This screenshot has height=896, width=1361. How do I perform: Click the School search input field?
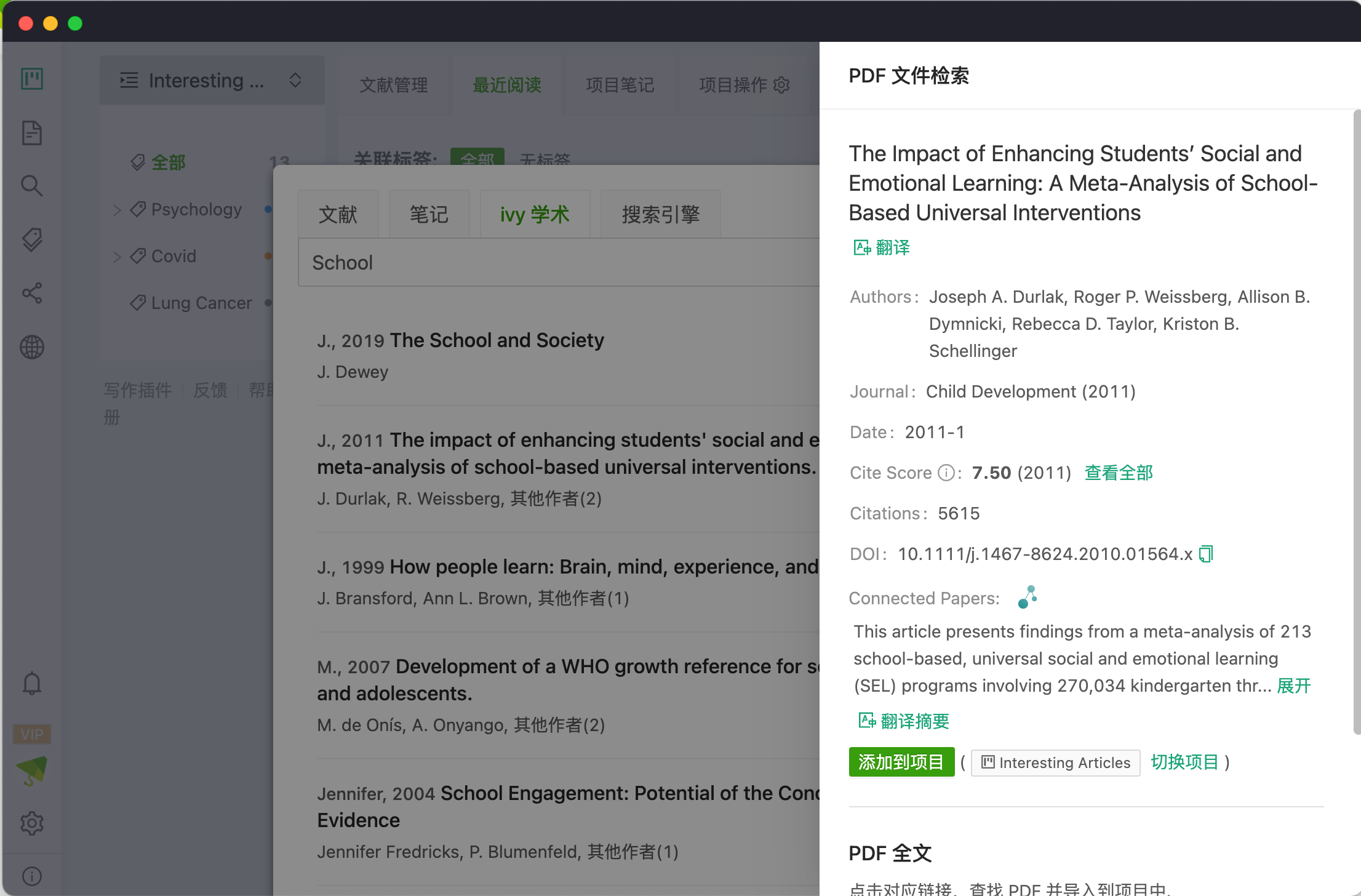pyautogui.click(x=559, y=263)
